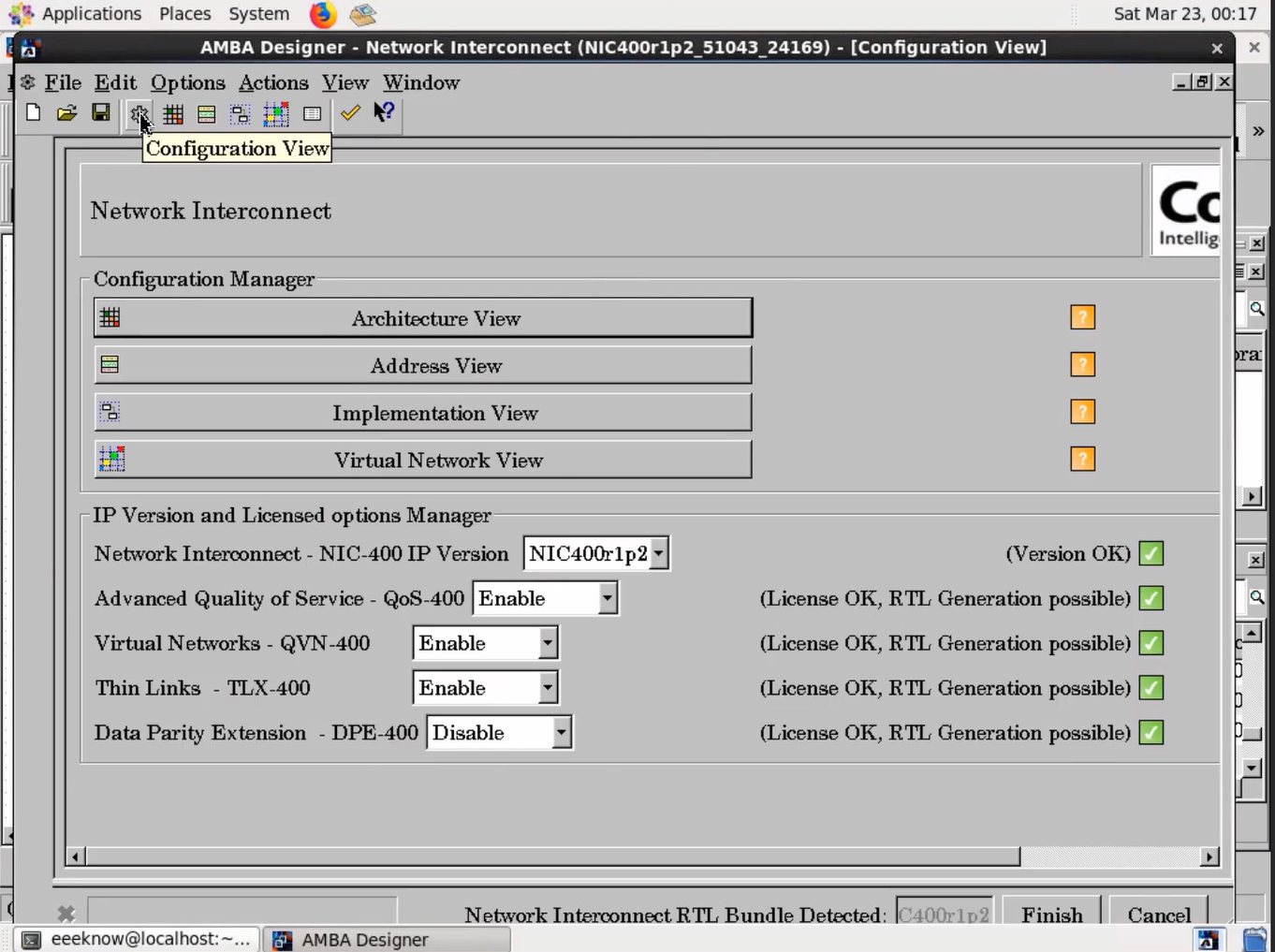Open the File menu
The image size is (1275, 952).
tap(63, 82)
